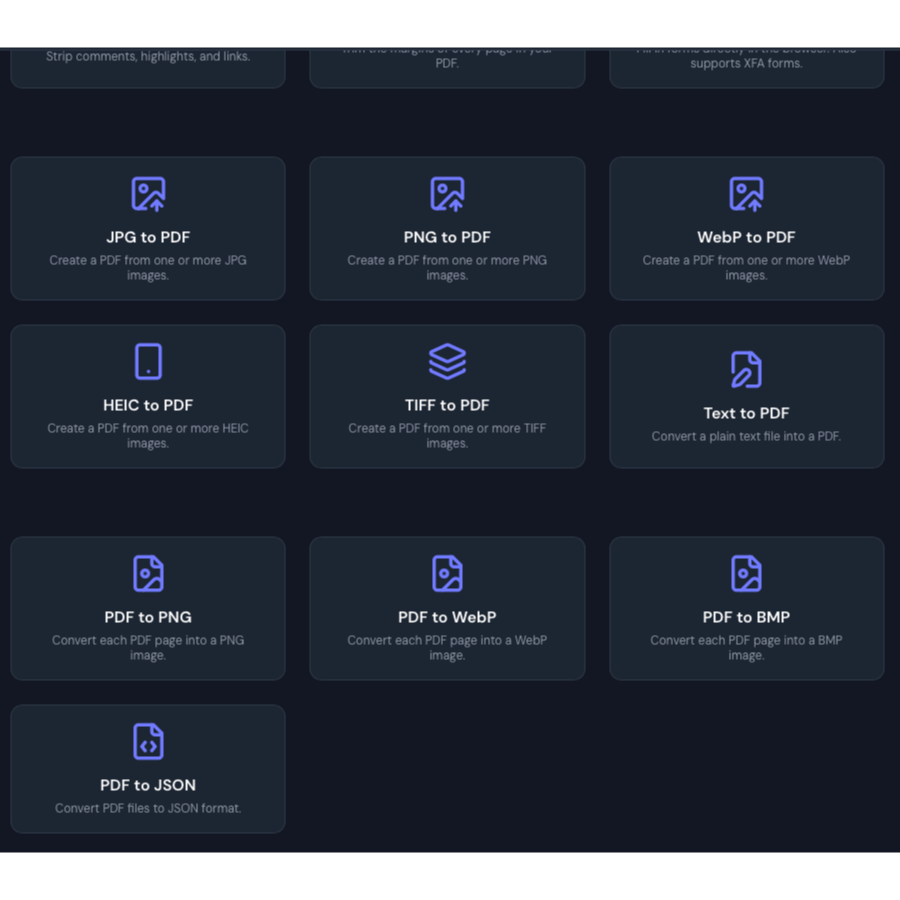Select the HEIC to PDF title
Image resolution: width=900 pixels, height=900 pixels.
click(148, 405)
